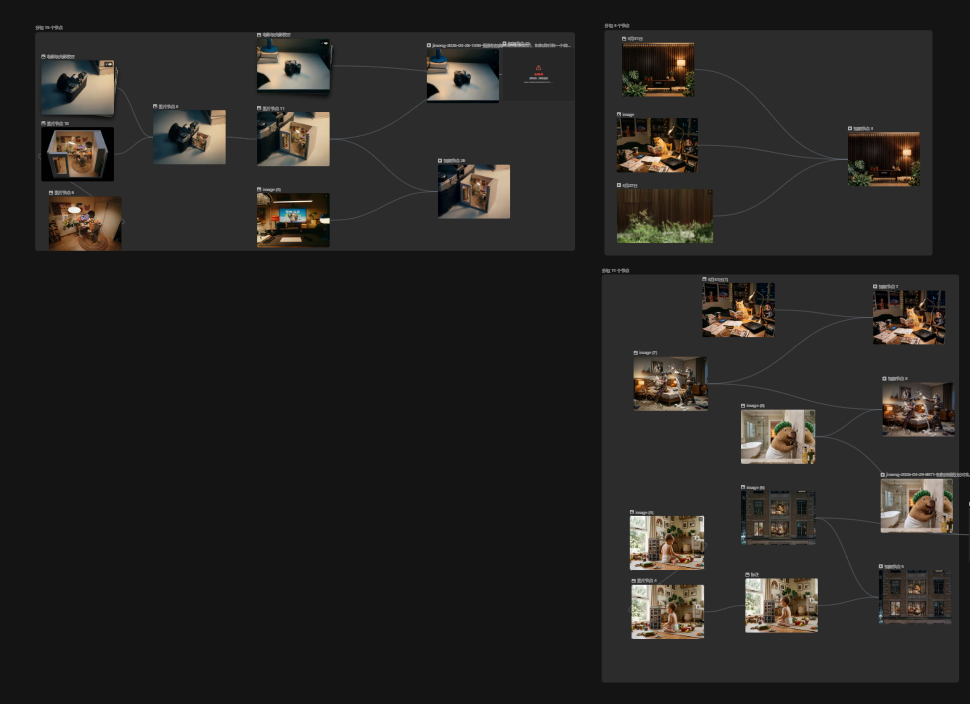This screenshot has width=970, height=704.
Task: Open the stacked camera photos node
Action: coord(78,88)
